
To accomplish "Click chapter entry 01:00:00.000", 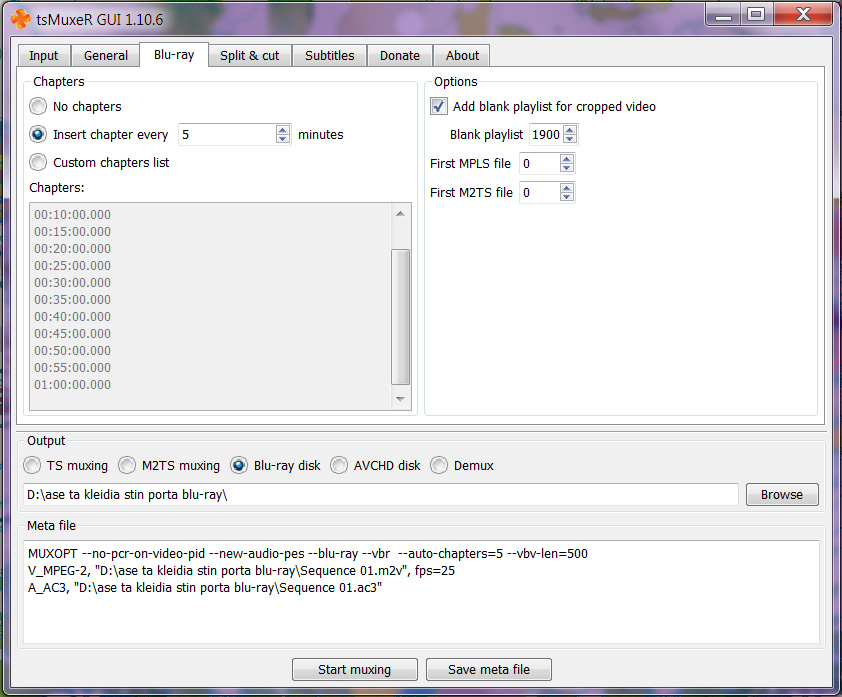I will tap(72, 384).
